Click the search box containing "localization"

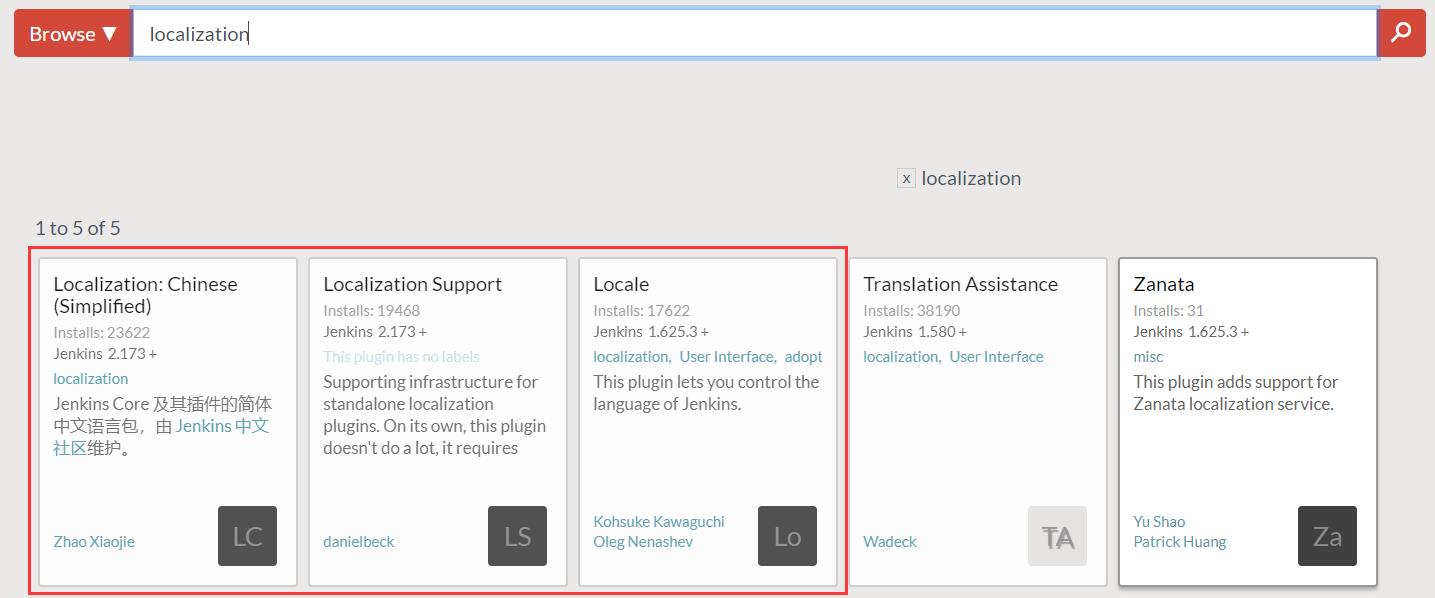[755, 34]
